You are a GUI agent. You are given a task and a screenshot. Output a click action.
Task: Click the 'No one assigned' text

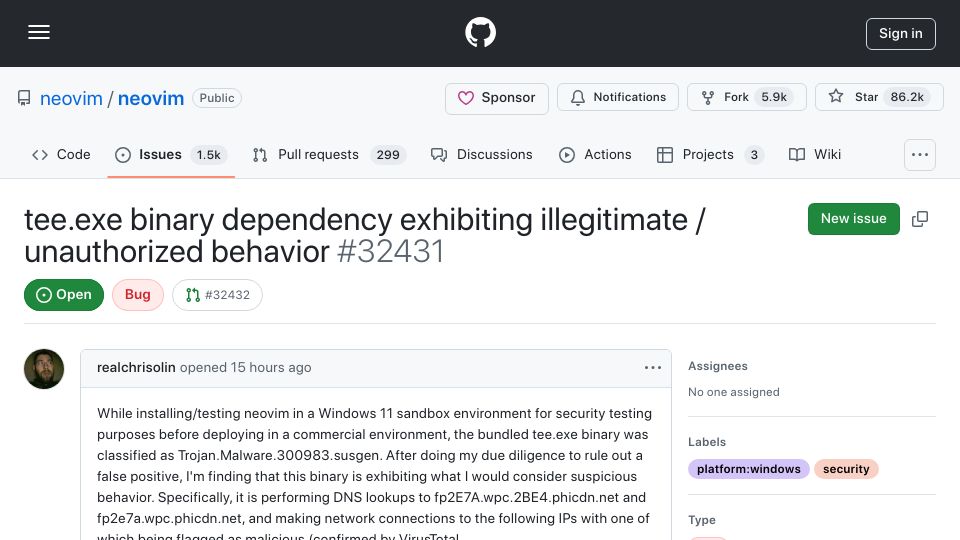733,392
